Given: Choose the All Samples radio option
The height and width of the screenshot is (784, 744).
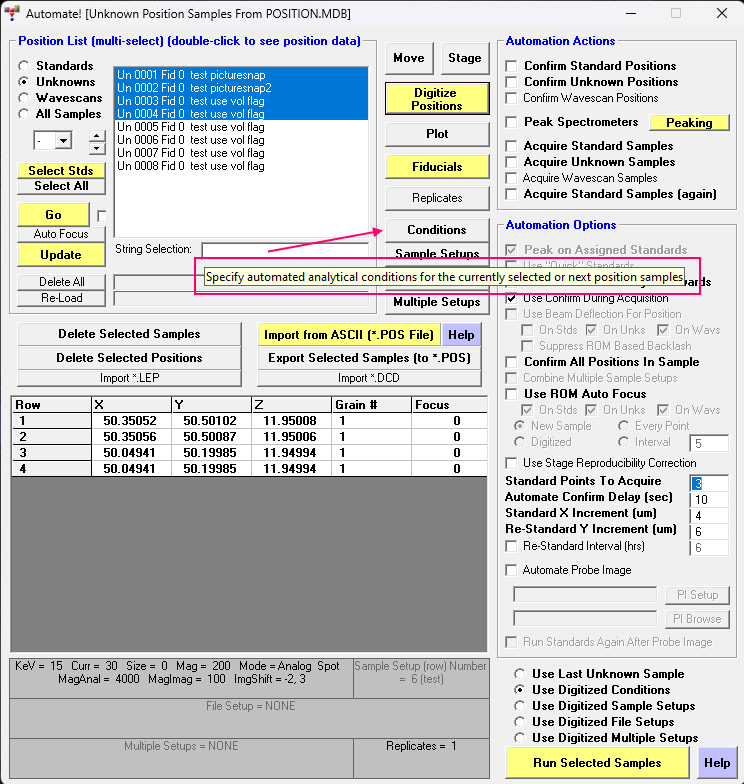Looking at the screenshot, I should (23, 114).
